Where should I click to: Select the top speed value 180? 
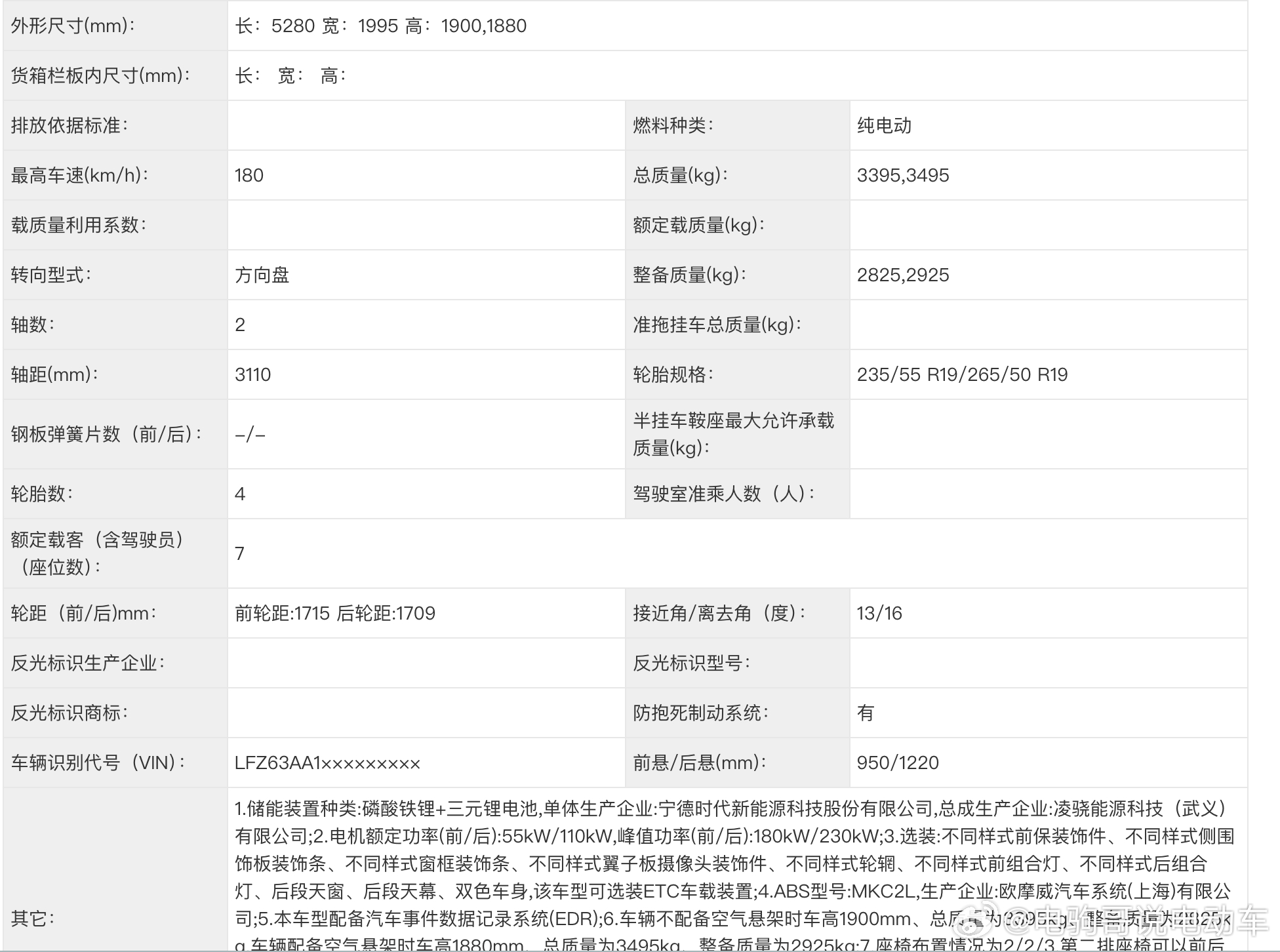(250, 175)
